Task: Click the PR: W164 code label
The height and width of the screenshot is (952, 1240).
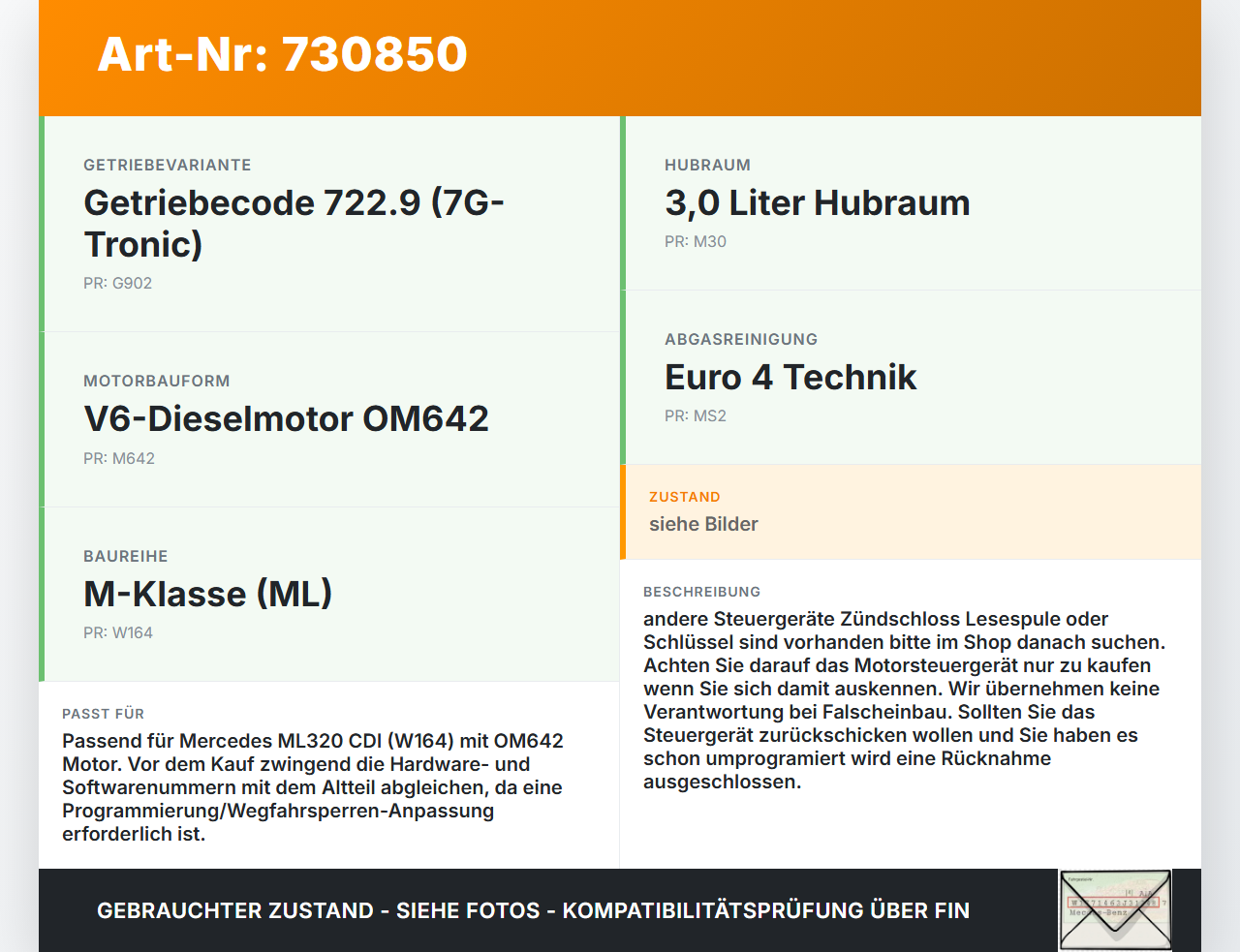Action: (x=118, y=633)
